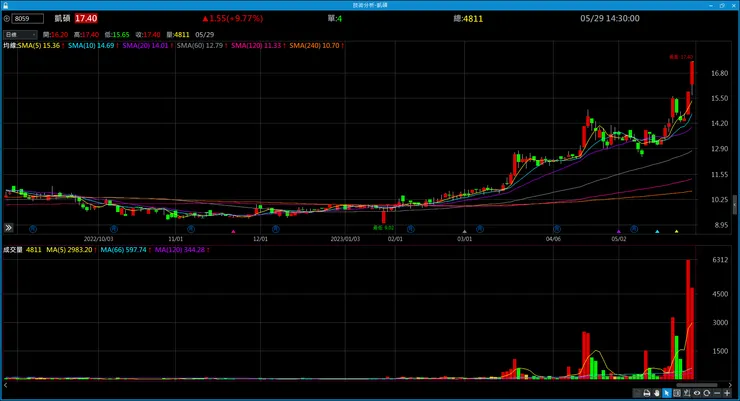Image resolution: width=740 pixels, height=401 pixels.
Task: Click the white triangle marker near 03/01
Action: (464, 231)
